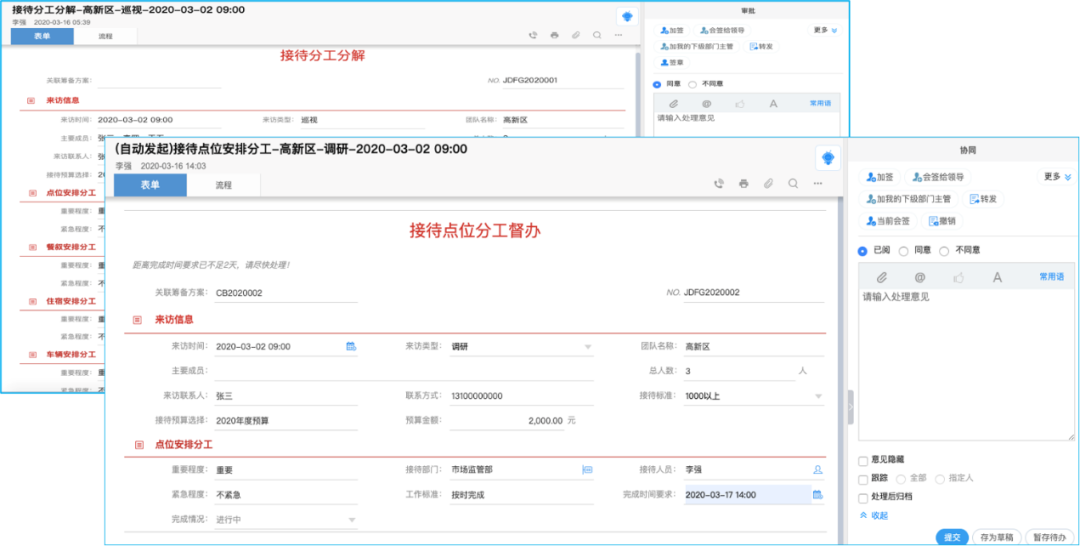
Task: Check the 处理后归档 checkbox
Action: pos(862,497)
